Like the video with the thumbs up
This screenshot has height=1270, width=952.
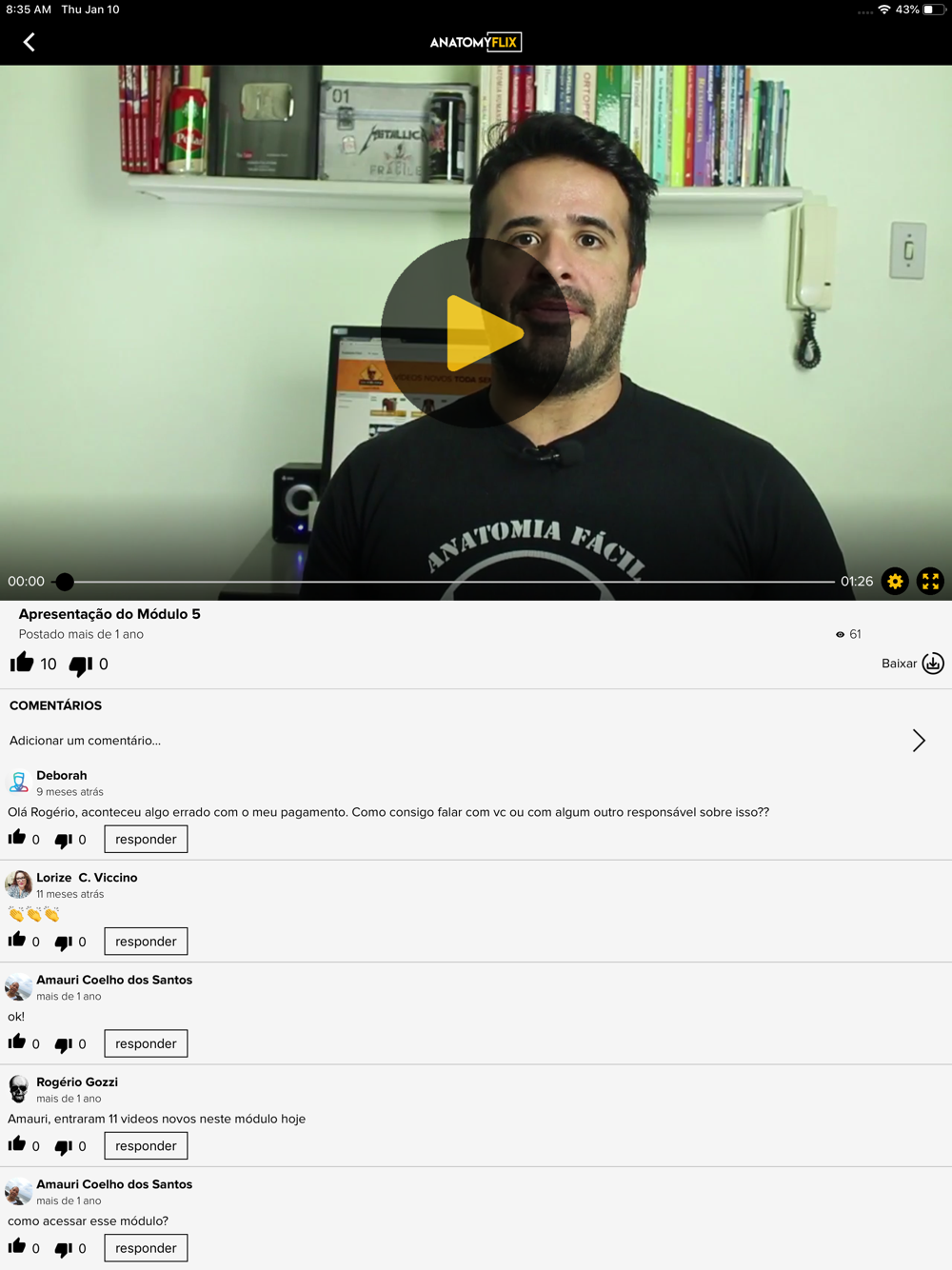click(22, 663)
